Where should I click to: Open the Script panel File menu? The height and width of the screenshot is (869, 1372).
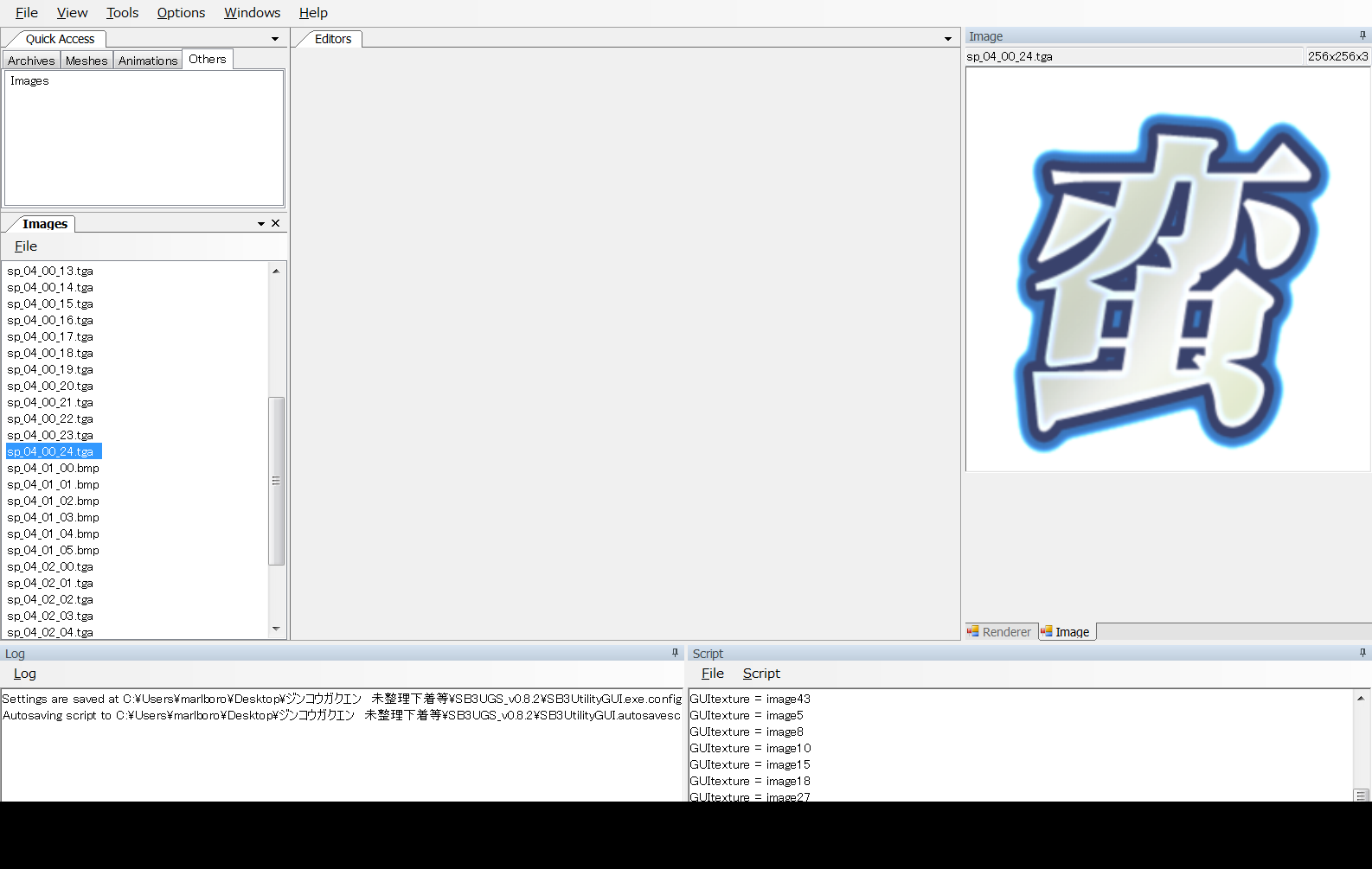[x=713, y=674]
